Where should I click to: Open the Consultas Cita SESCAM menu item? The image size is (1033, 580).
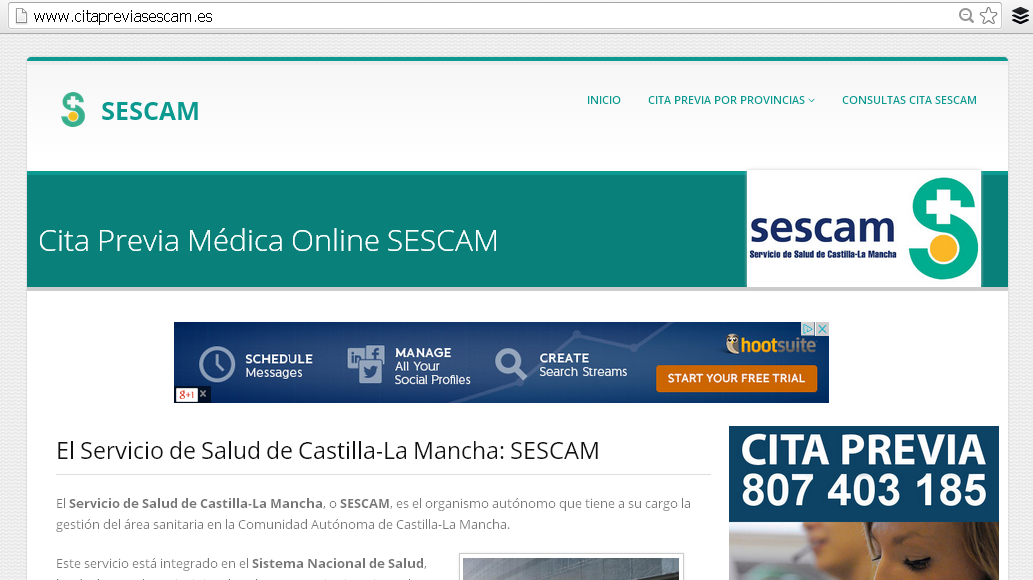[909, 100]
